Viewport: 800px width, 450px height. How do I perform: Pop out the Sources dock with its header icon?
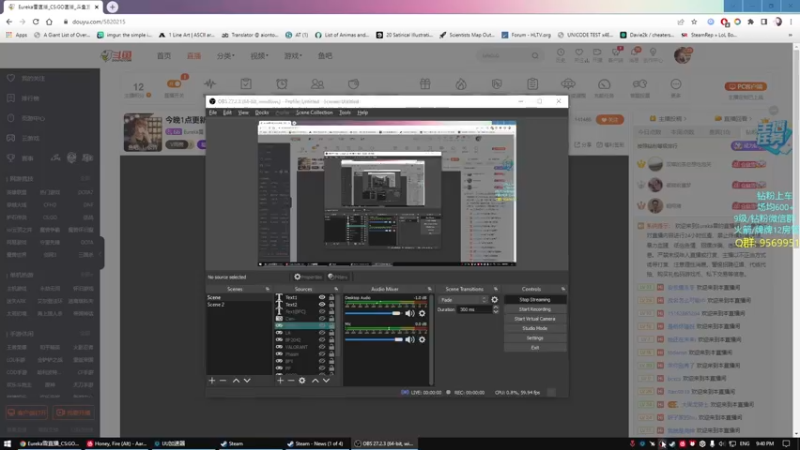click(336, 289)
